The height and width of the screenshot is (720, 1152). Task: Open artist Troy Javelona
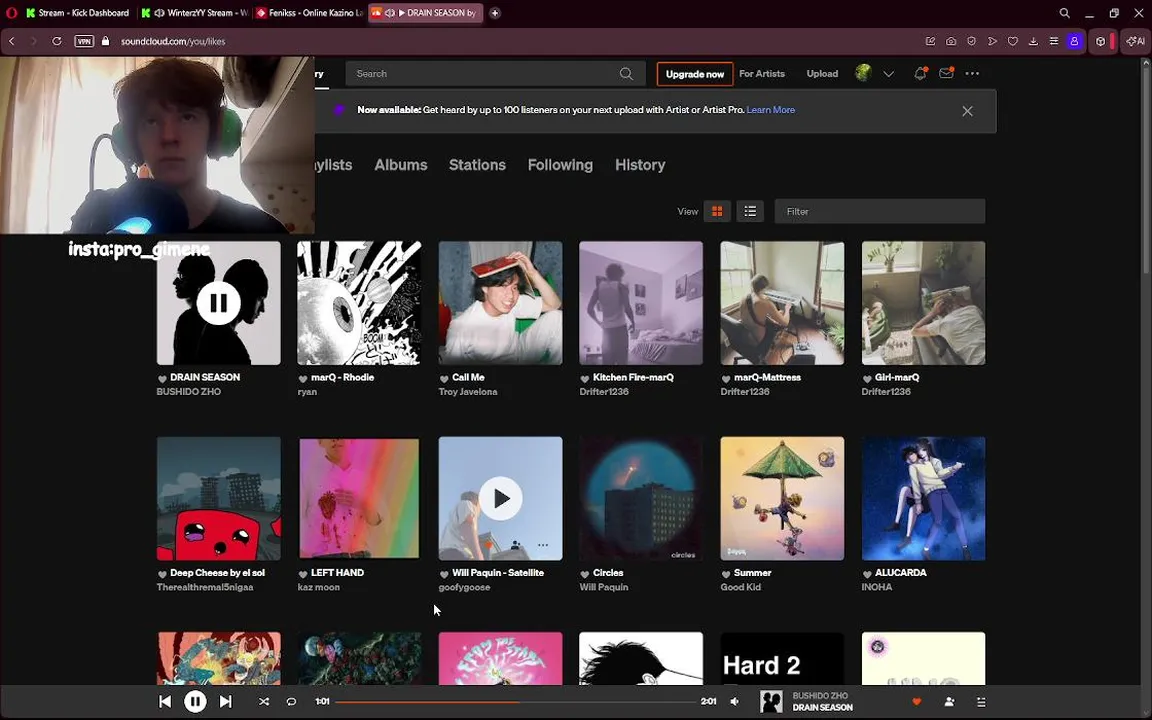point(468,392)
